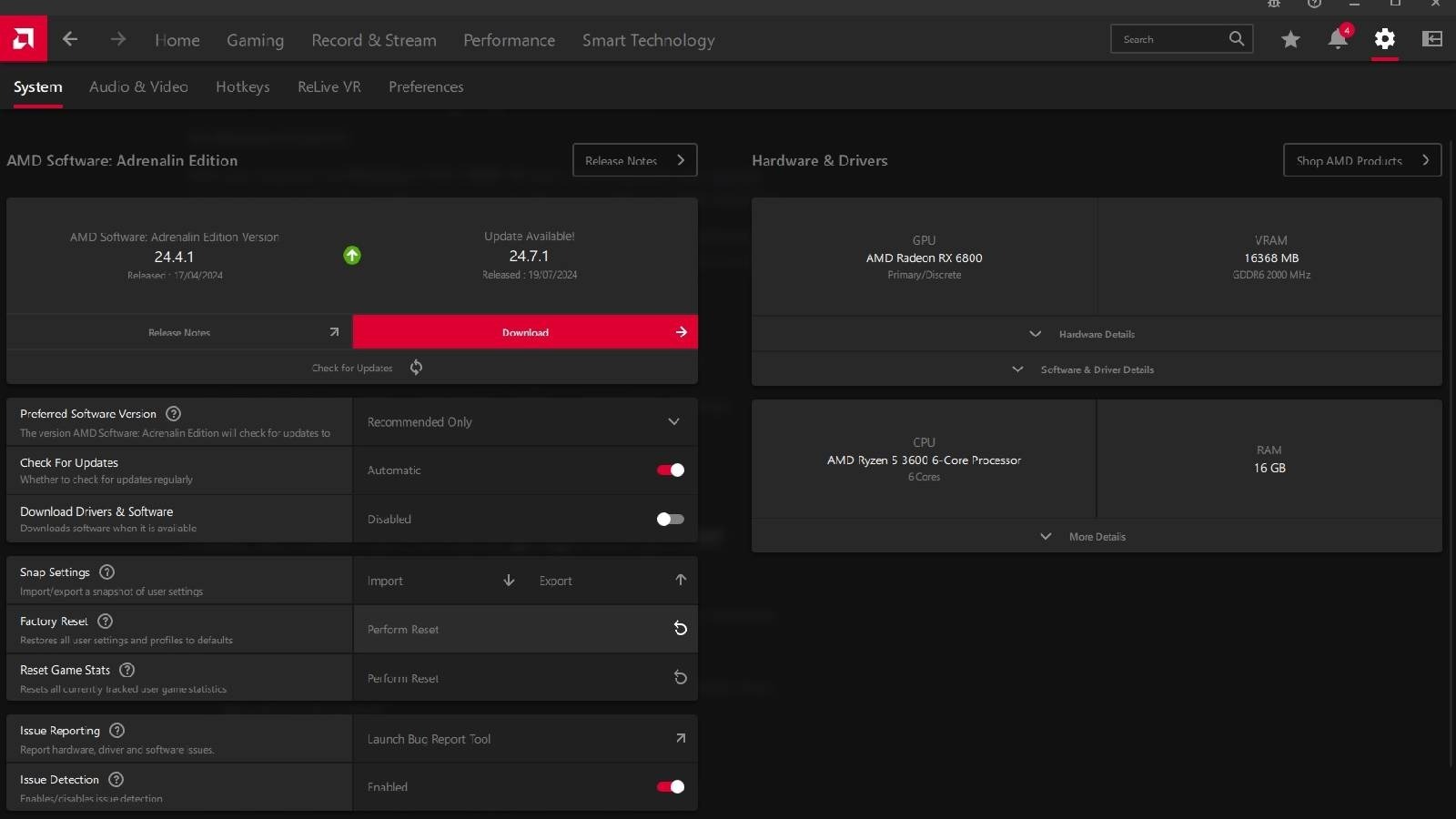Switch to the ReLive VR tab
The height and width of the screenshot is (819, 1456).
coord(329,87)
